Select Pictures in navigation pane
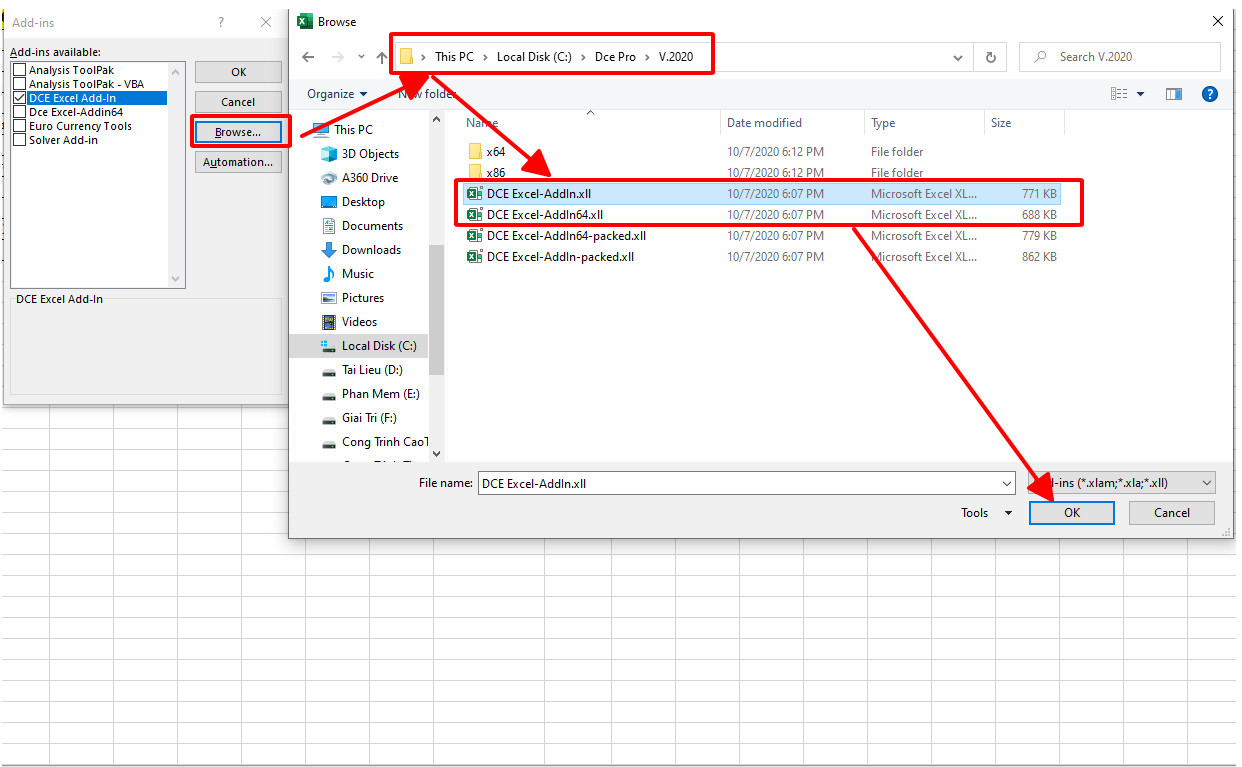This screenshot has height=767, width=1242. (363, 298)
